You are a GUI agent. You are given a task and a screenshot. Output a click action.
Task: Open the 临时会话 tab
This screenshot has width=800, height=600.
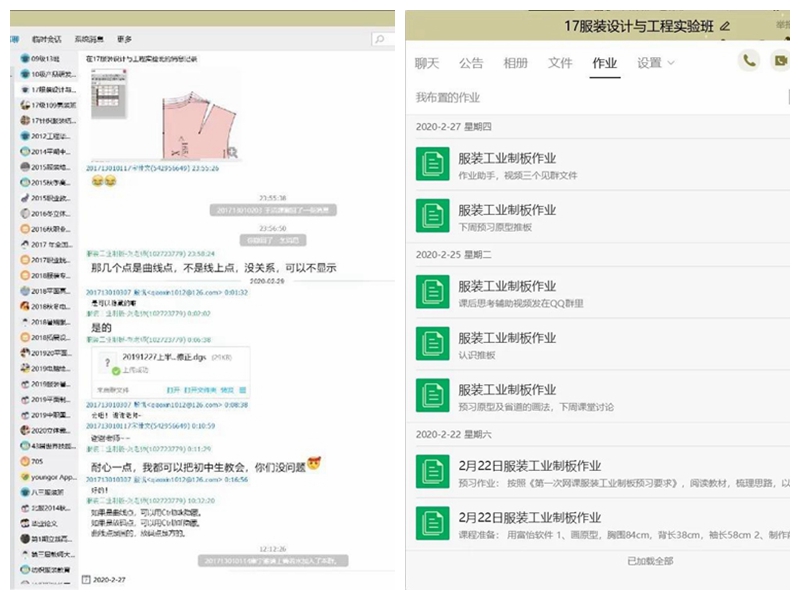pos(47,39)
